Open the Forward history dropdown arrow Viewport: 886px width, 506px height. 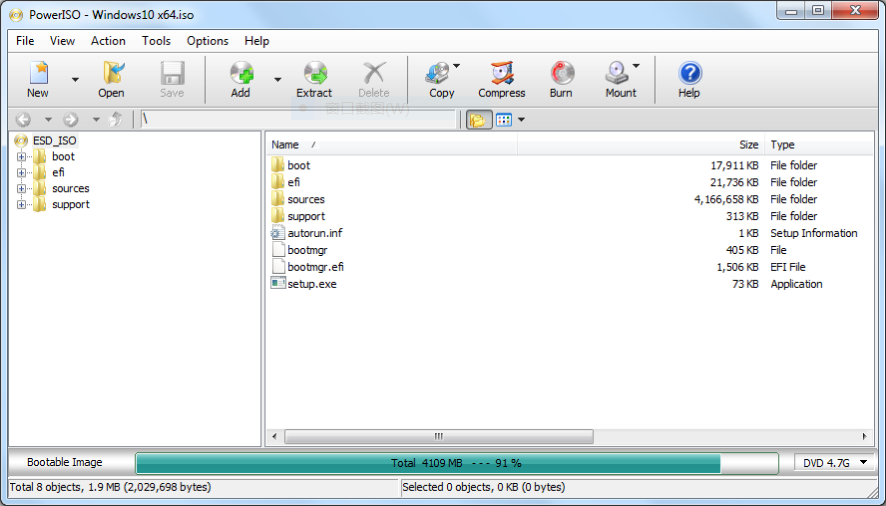[x=96, y=119]
